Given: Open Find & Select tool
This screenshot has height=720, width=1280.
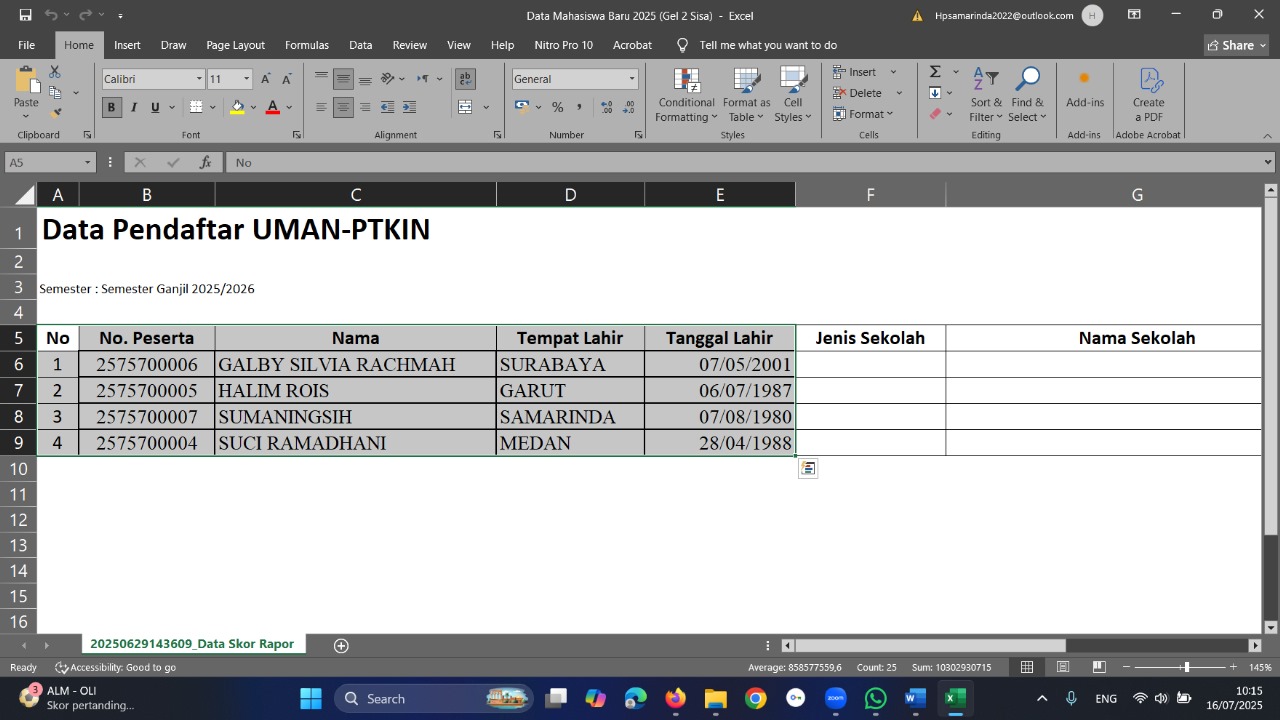Looking at the screenshot, I should tap(1027, 96).
